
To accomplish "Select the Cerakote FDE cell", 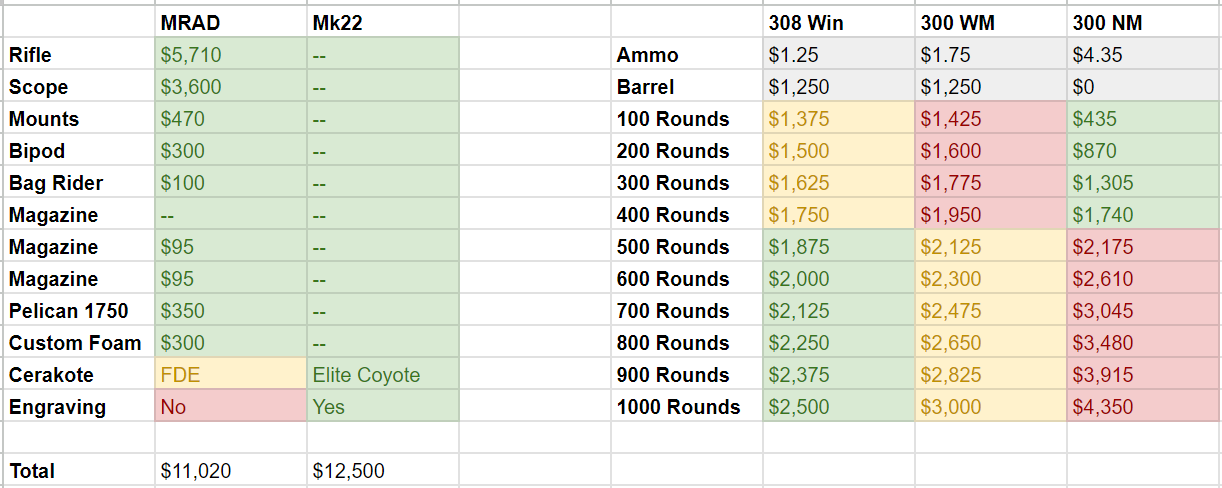I will tap(231, 375).
